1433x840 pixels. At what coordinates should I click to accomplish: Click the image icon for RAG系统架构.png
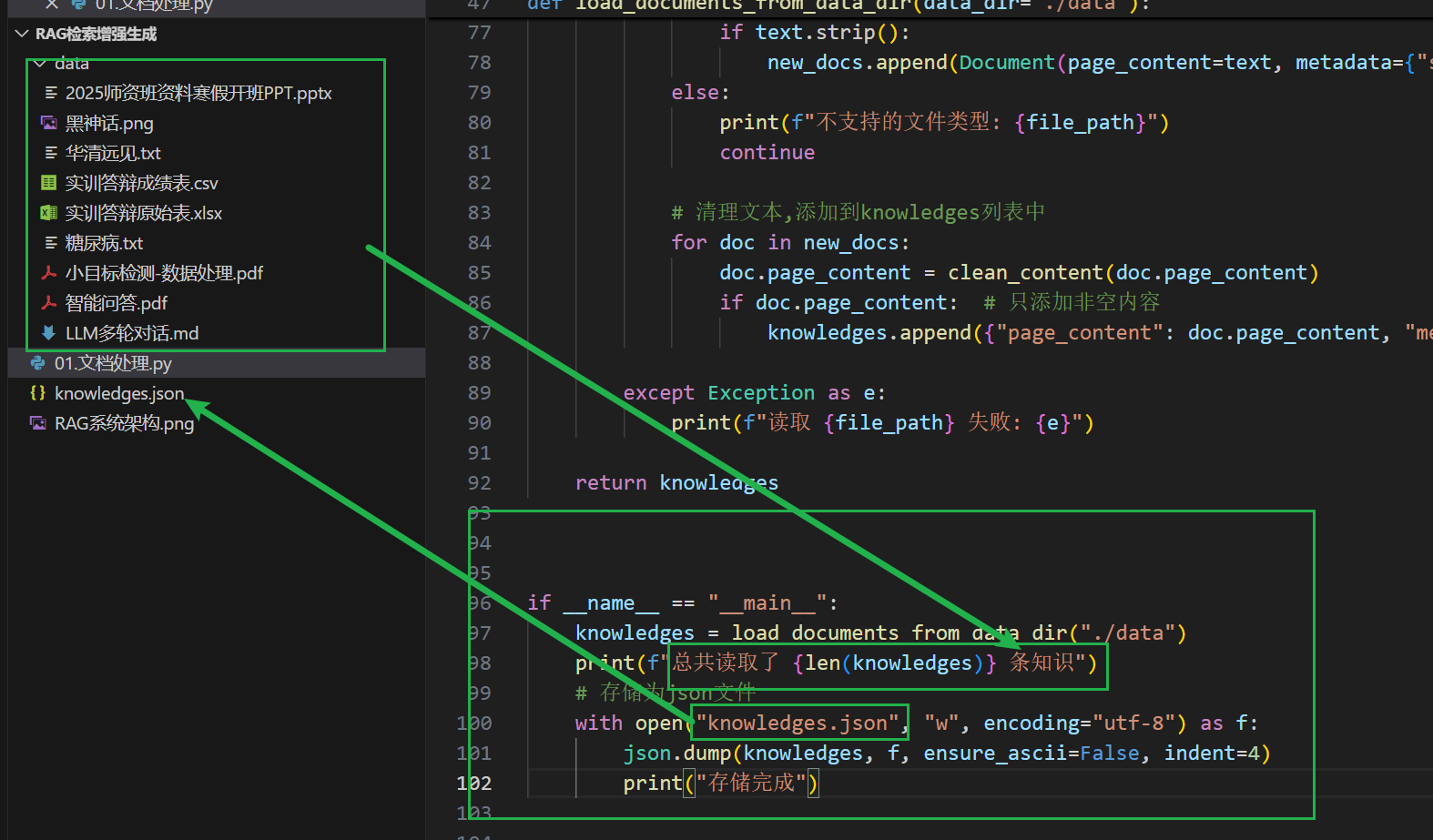[38, 423]
